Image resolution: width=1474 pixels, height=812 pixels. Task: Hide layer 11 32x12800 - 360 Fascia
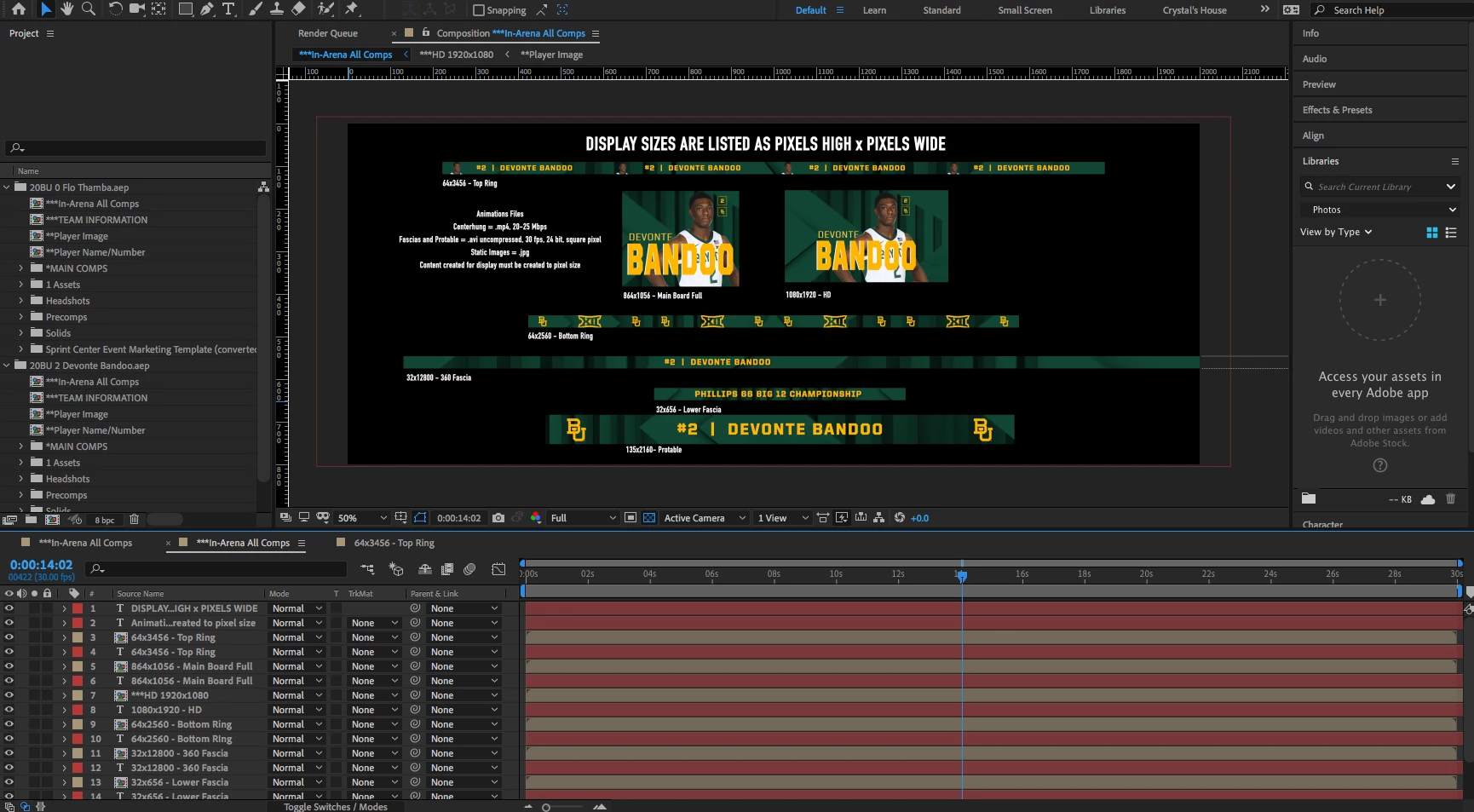(9, 753)
